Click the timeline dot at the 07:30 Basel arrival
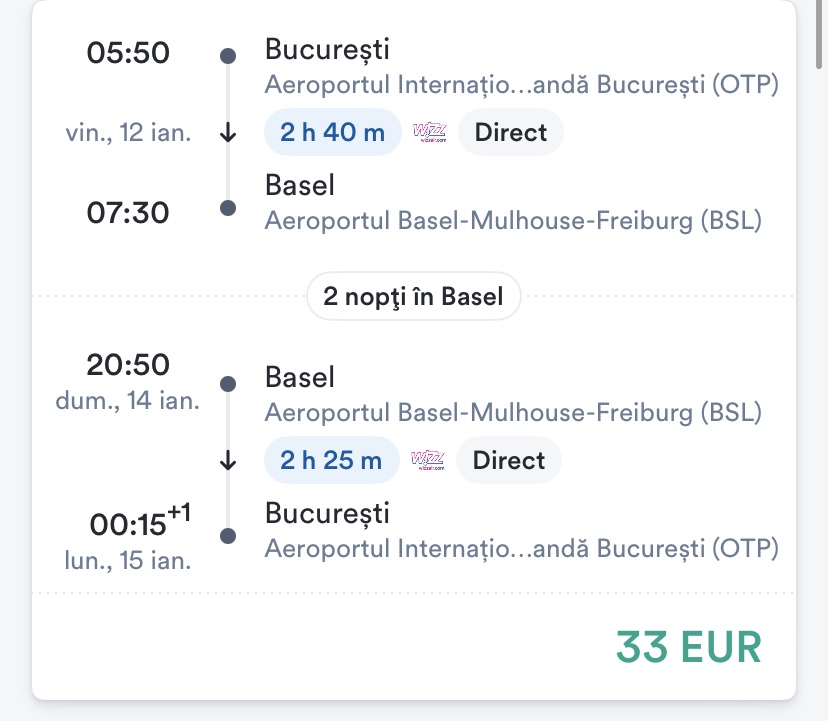828x721 pixels. pyautogui.click(x=228, y=209)
